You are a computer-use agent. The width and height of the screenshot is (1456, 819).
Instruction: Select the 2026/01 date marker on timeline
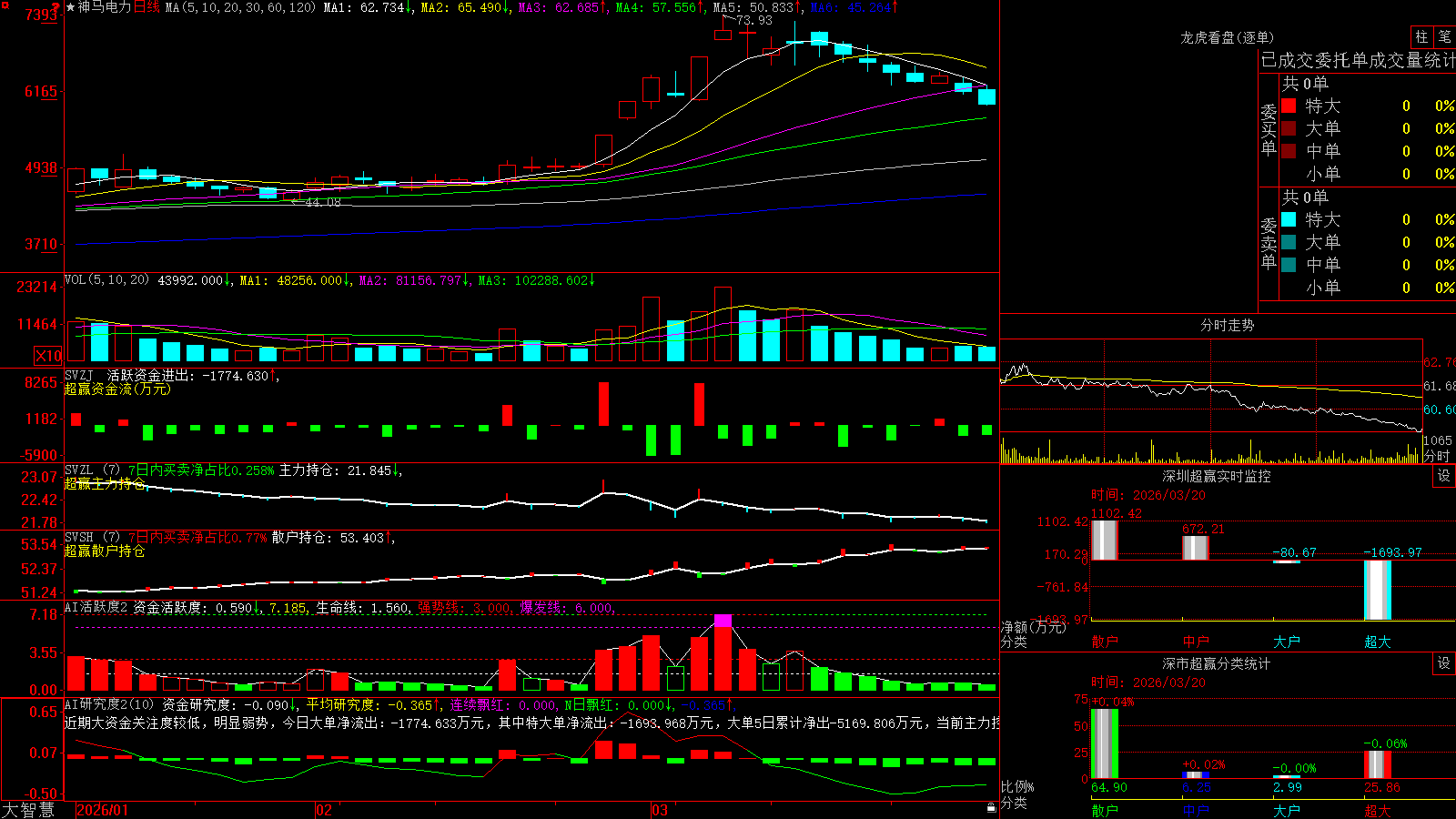coord(103,810)
